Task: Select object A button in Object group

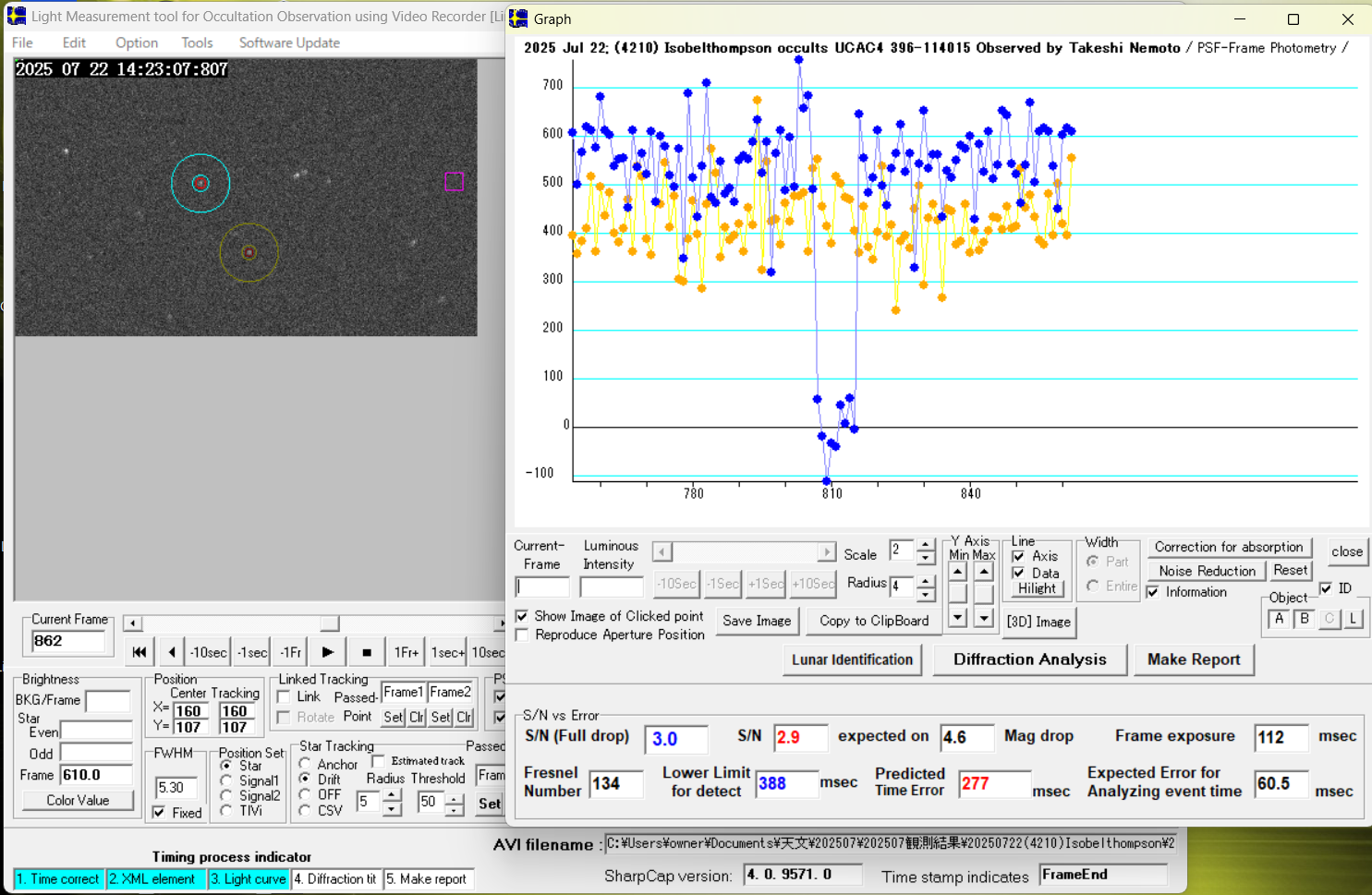Action: click(x=1279, y=619)
